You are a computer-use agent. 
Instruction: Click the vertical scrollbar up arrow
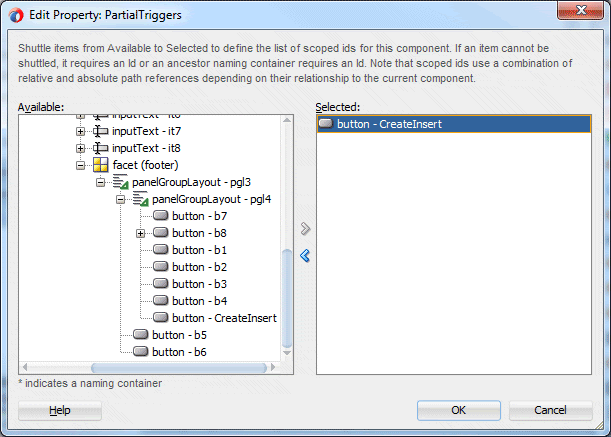287,120
